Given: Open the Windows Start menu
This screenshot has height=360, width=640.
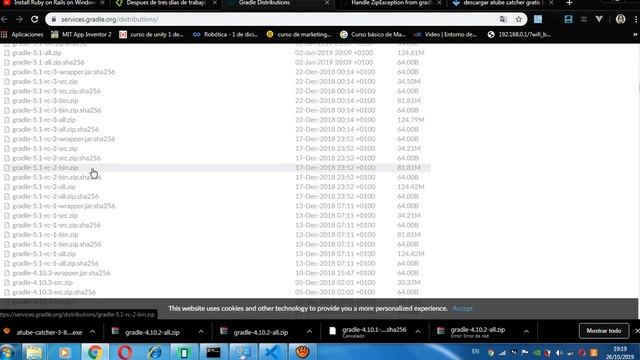Looking at the screenshot, I should (8, 352).
